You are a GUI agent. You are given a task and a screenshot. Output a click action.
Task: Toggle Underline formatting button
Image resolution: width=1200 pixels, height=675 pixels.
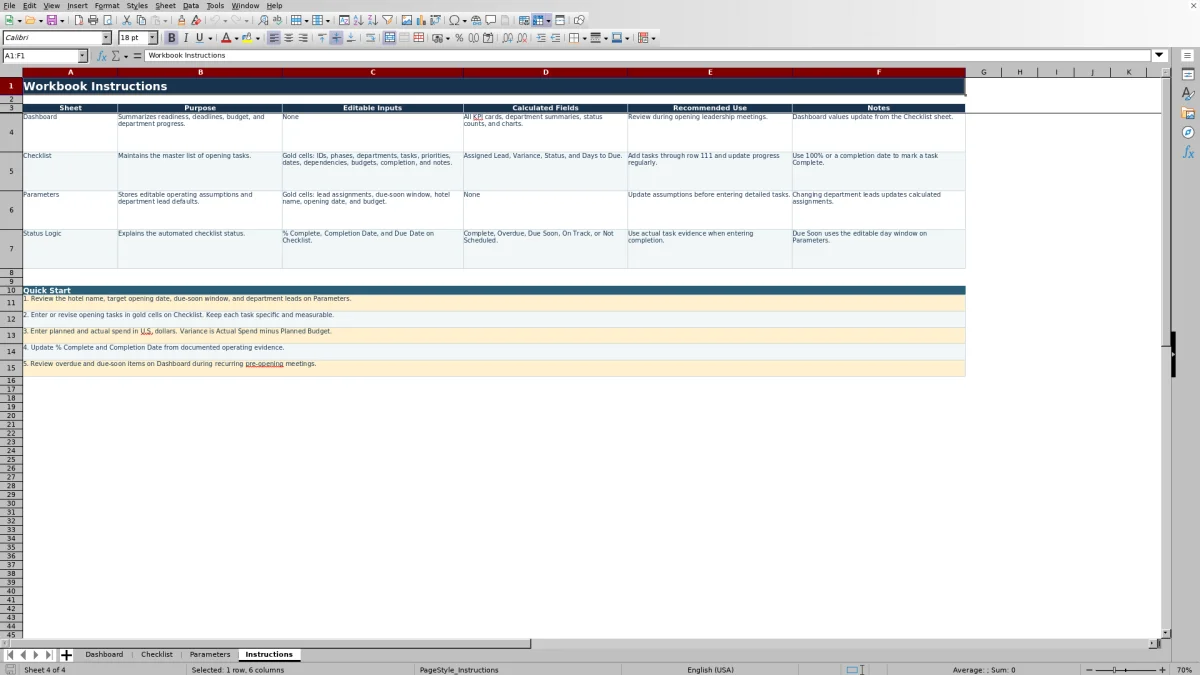point(199,38)
